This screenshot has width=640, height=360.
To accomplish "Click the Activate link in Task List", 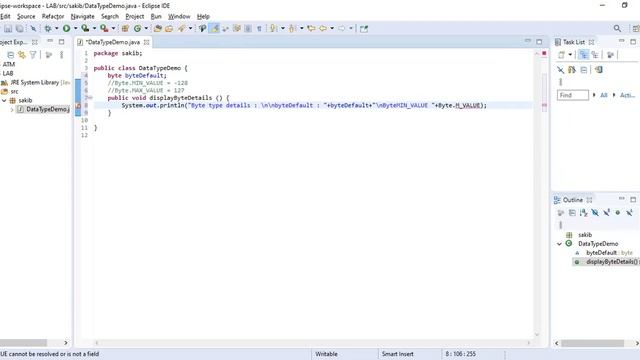I will pos(627,95).
